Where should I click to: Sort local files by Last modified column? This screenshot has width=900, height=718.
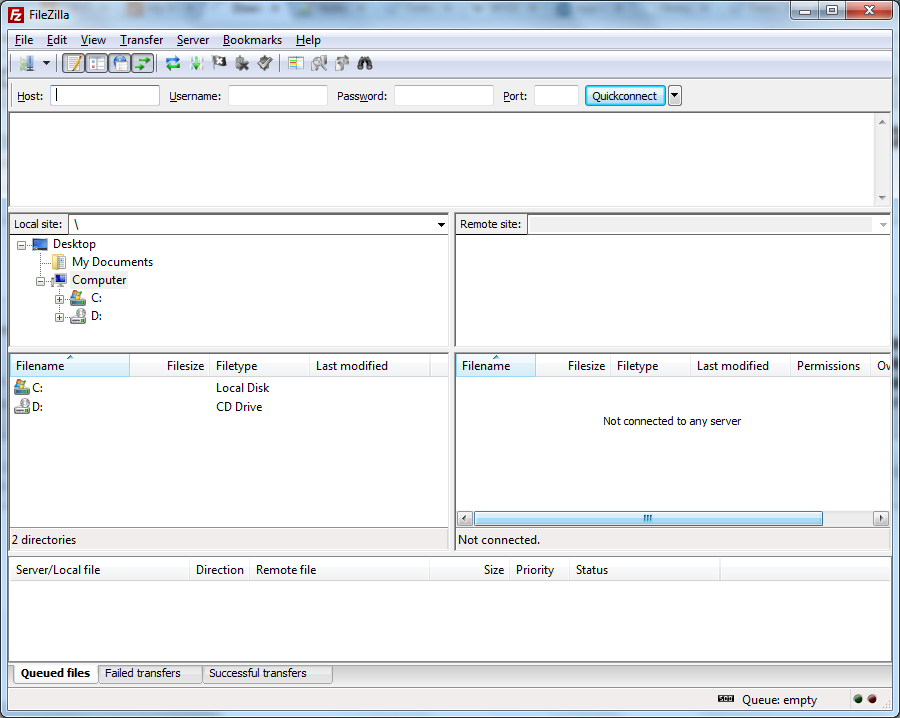(370, 366)
